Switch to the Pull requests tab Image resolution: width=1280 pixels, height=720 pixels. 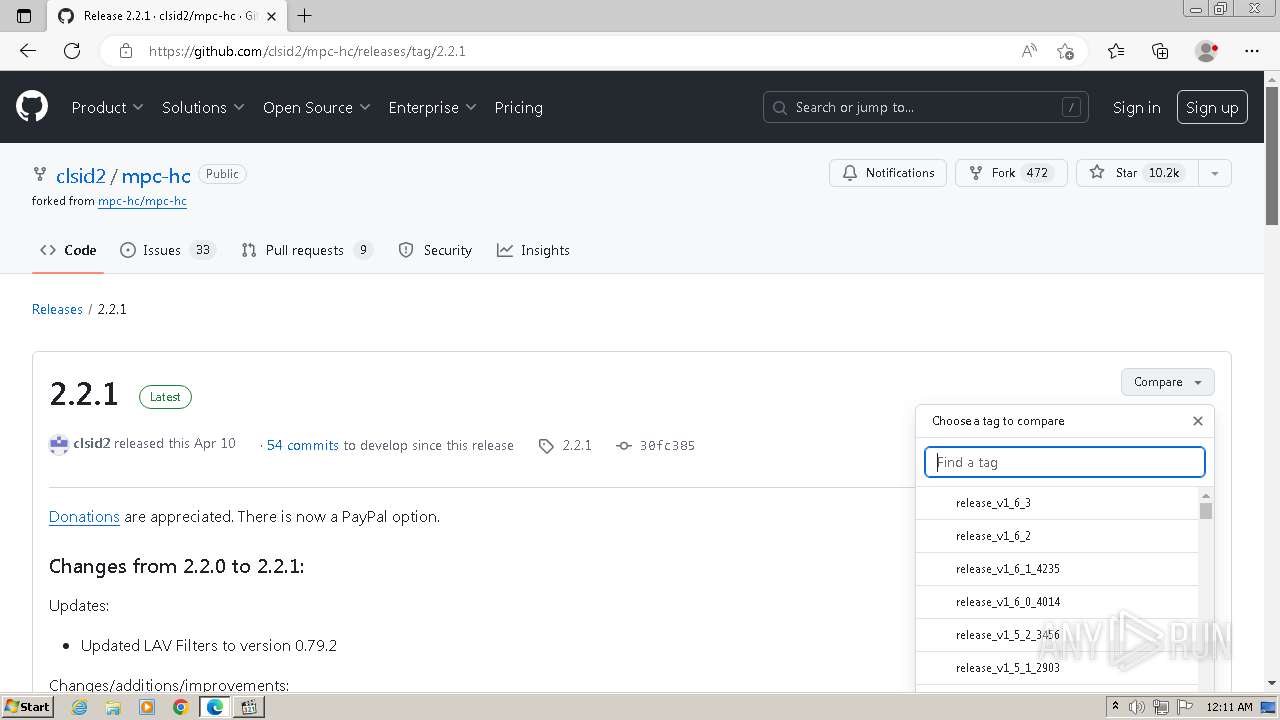[x=307, y=250]
